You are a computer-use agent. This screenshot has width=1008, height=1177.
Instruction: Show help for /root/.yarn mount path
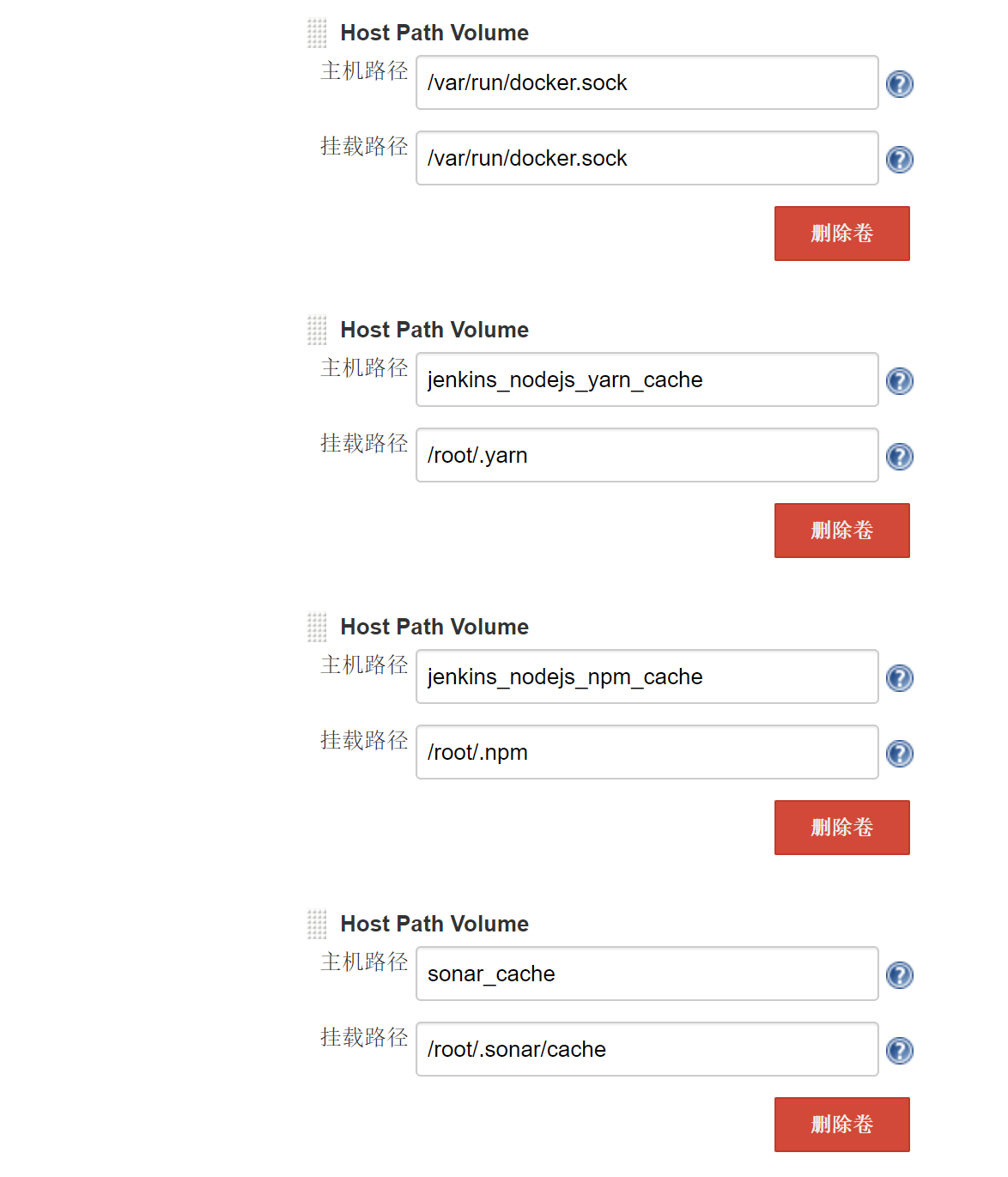(x=899, y=457)
